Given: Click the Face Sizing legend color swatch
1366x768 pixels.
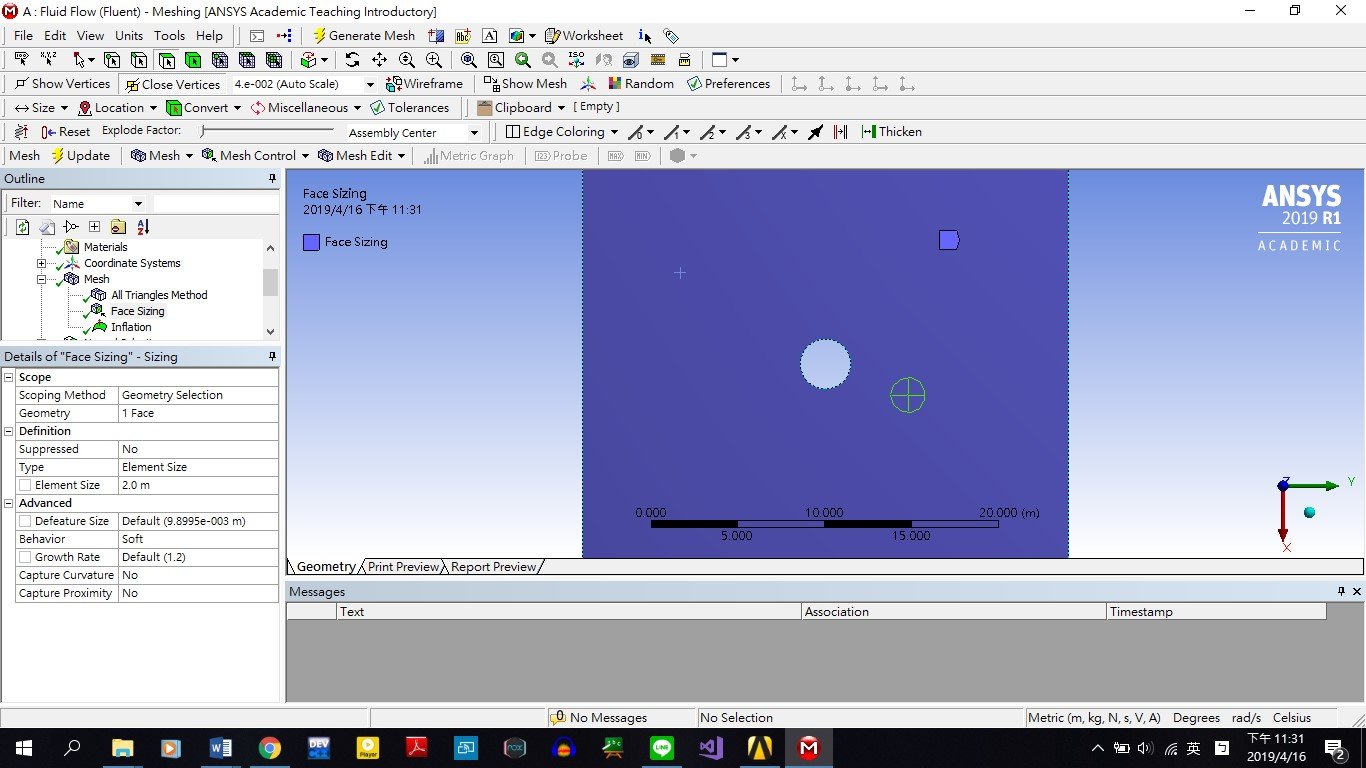Looking at the screenshot, I should click(x=311, y=242).
